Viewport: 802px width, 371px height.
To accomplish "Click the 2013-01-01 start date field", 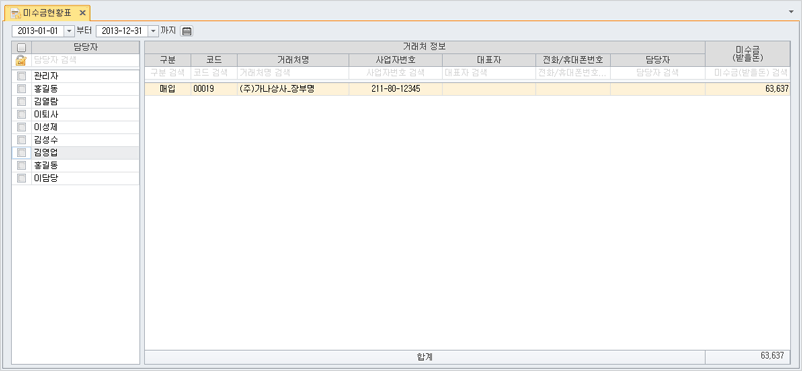I will point(38,31).
